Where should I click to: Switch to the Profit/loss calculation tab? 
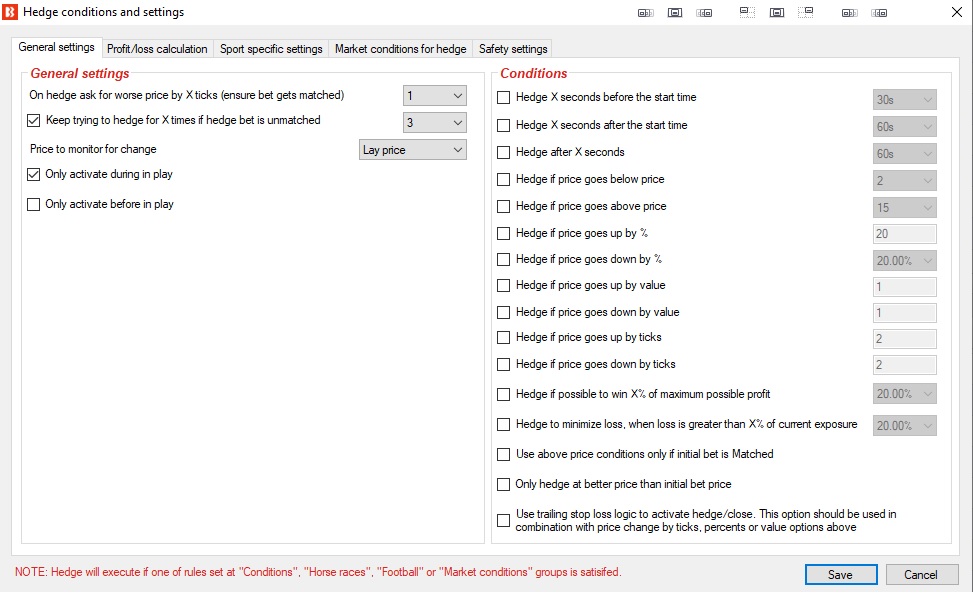coord(157,49)
